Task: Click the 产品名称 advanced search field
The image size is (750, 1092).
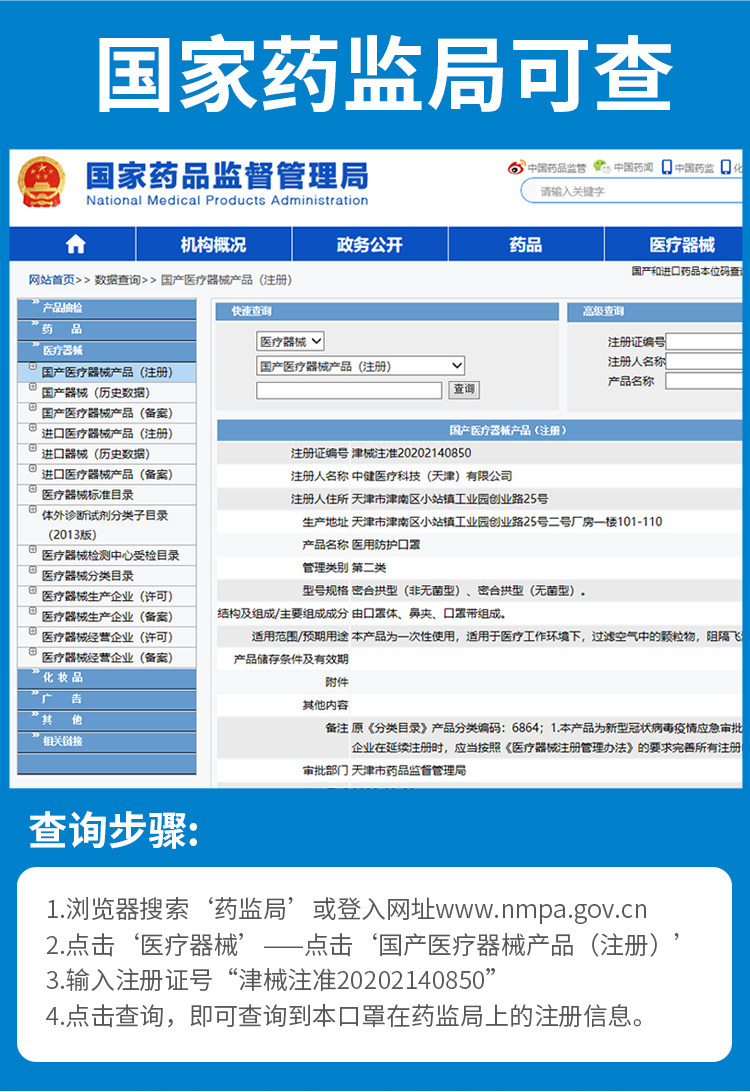Action: click(703, 380)
